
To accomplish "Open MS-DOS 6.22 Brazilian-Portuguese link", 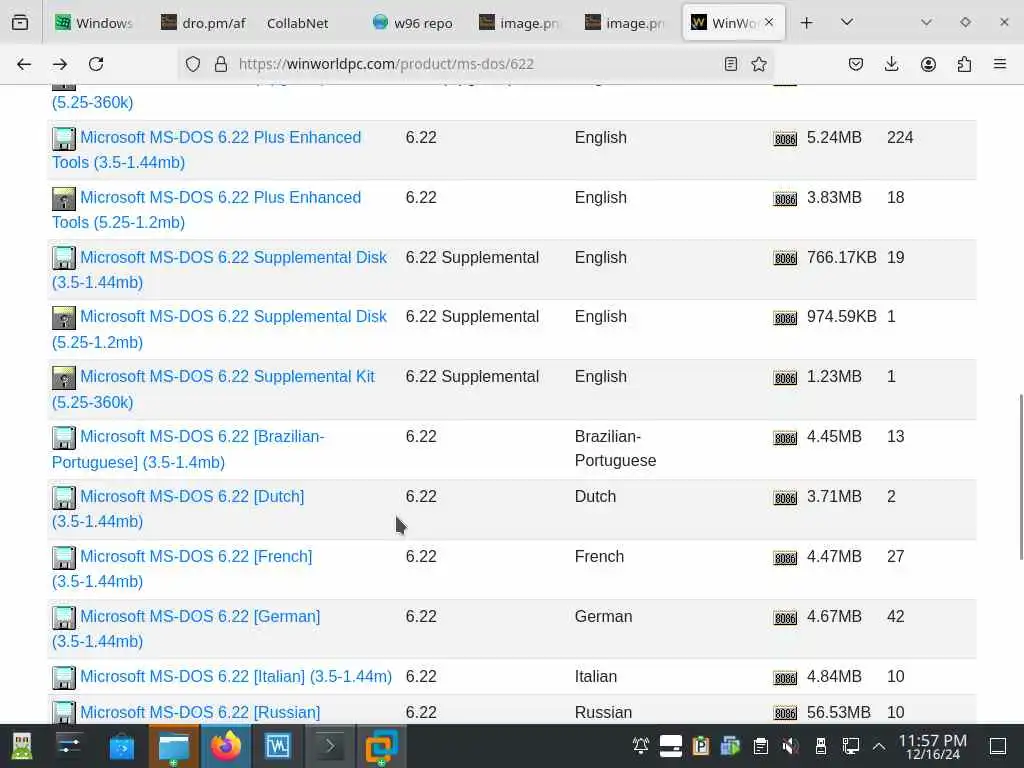I will (x=188, y=449).
